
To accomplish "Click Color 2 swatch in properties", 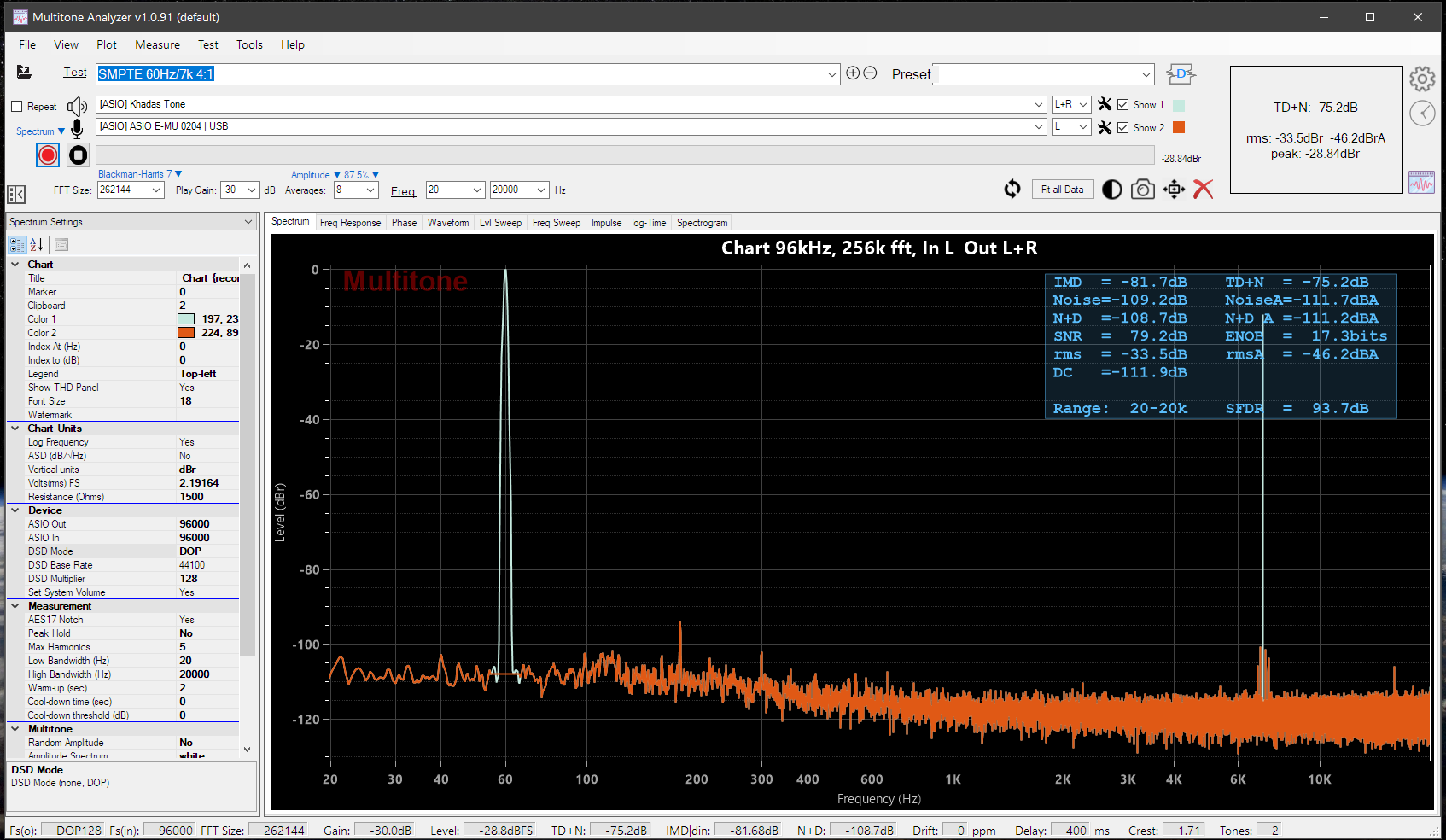I will 186,333.
